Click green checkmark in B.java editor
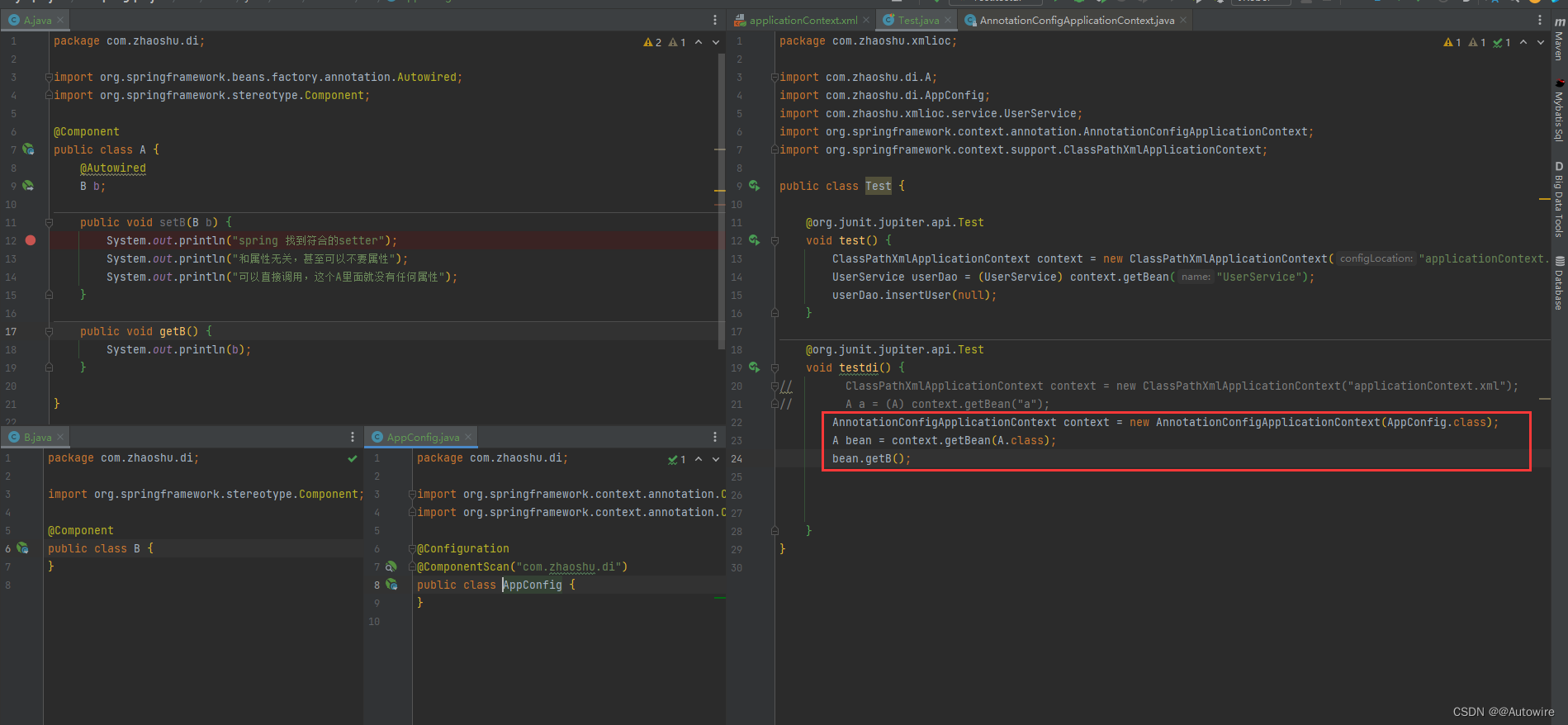The image size is (1568, 725). pyautogui.click(x=353, y=458)
